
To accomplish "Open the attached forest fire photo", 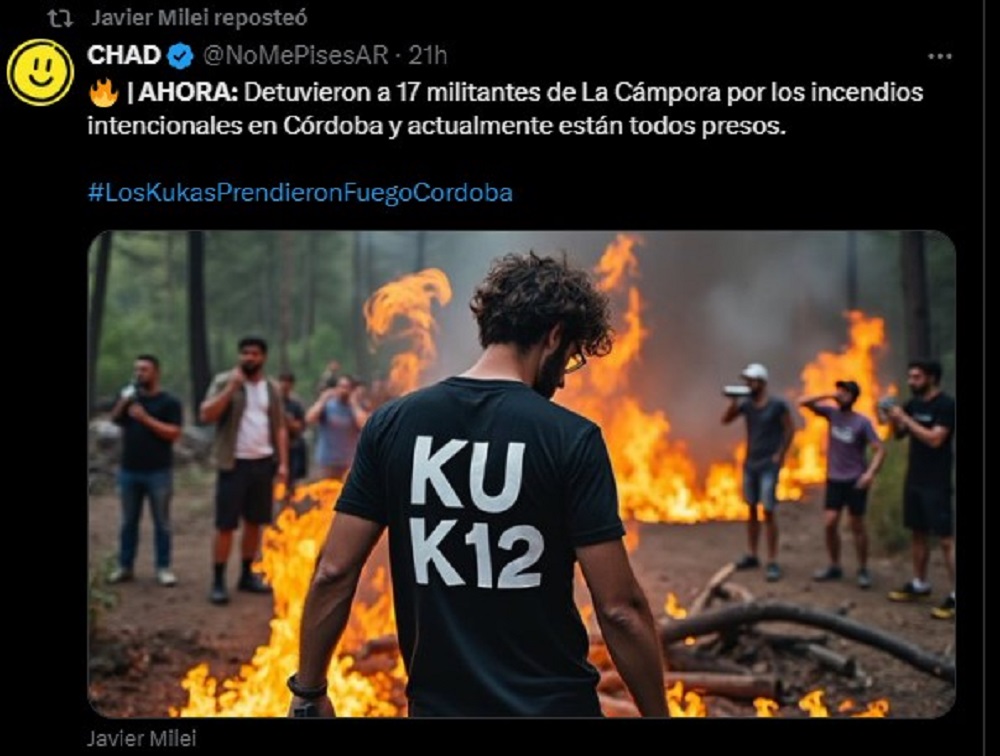I will tap(521, 473).
